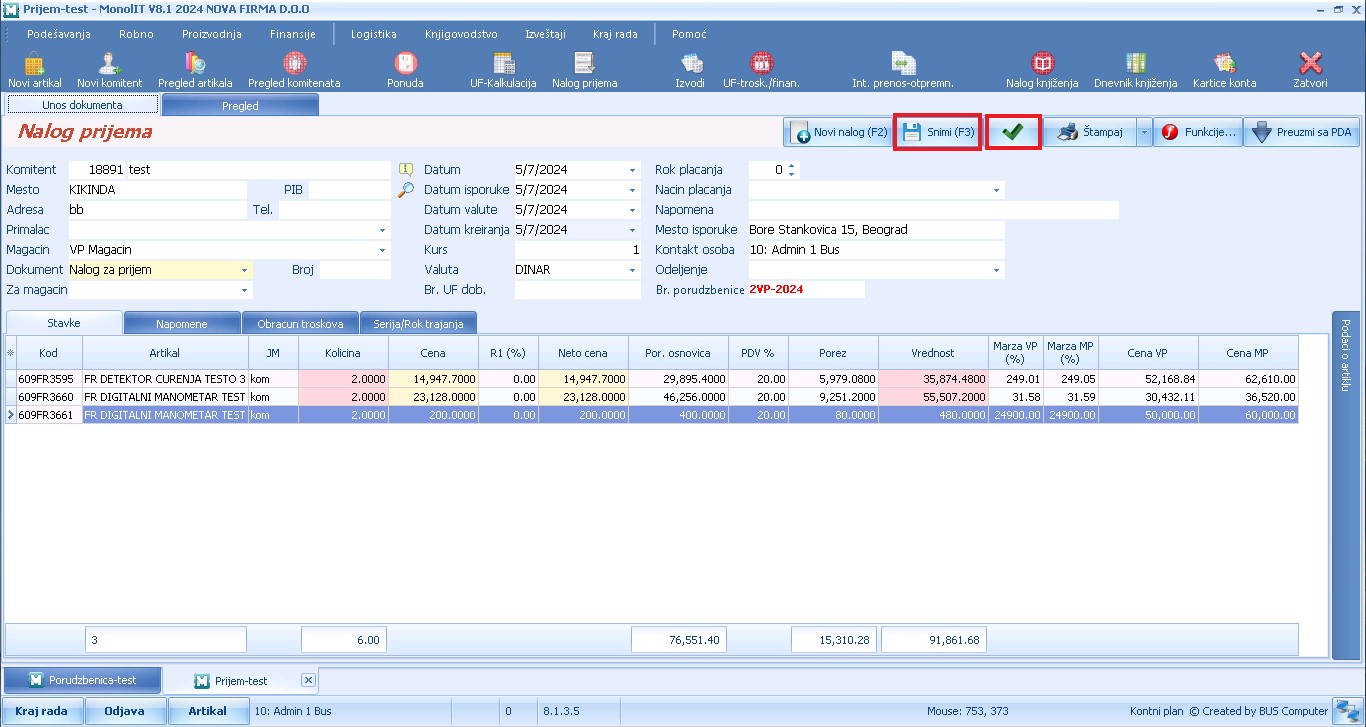Click Novi nalog (F2) button
Screen dimensions: 1366x727
click(x=838, y=132)
